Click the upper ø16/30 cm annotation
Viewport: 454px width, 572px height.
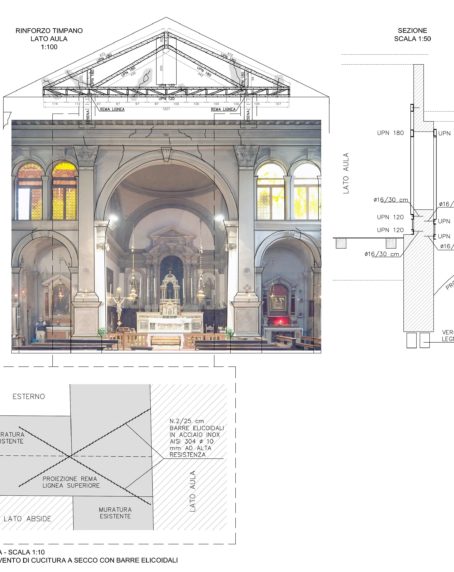(391, 200)
